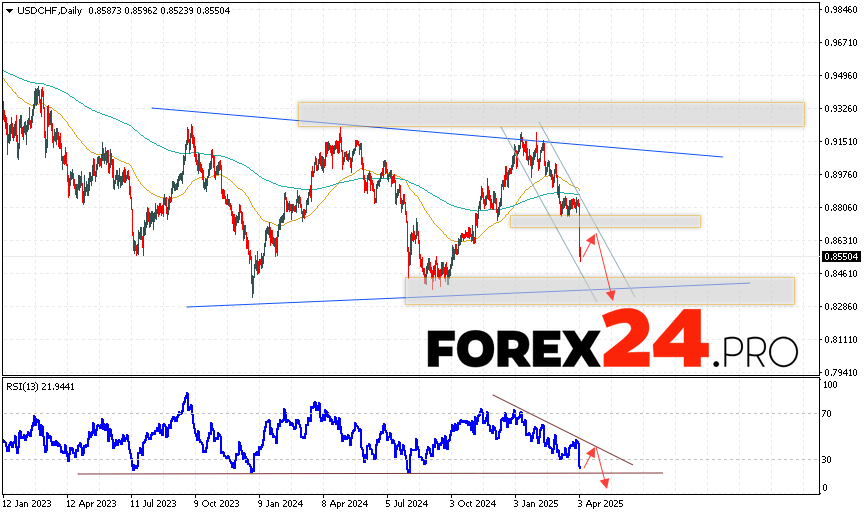Click the current price tag 0.85504

(x=841, y=257)
